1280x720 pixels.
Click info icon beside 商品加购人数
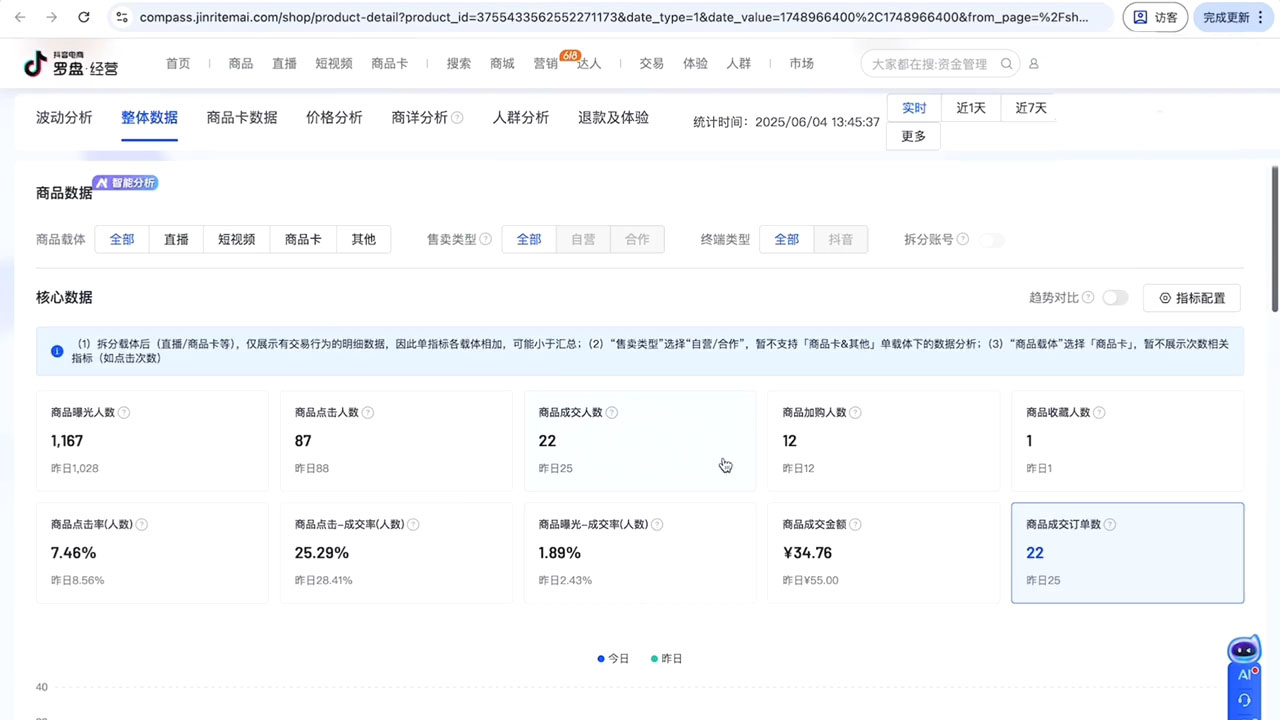pyautogui.click(x=856, y=413)
